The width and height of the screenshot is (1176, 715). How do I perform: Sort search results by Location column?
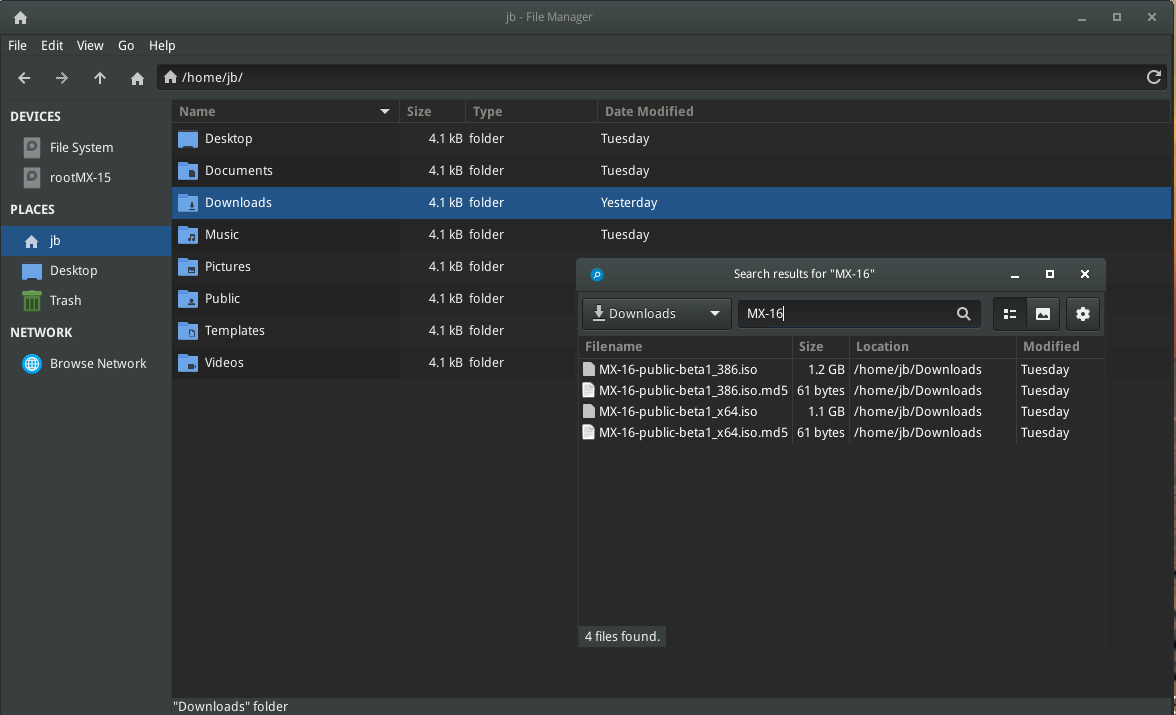point(932,347)
